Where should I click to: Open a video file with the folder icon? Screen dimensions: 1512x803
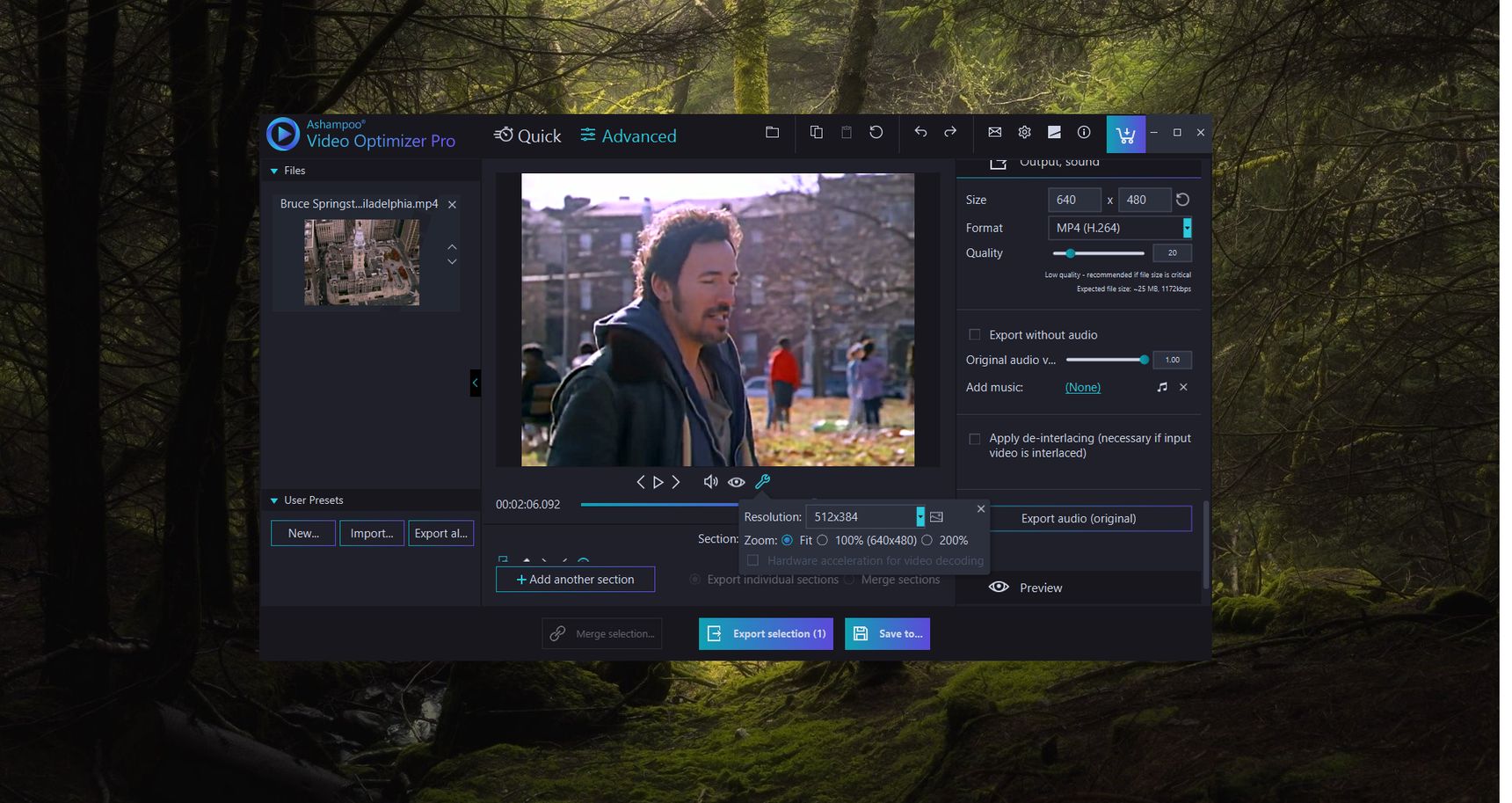772,132
